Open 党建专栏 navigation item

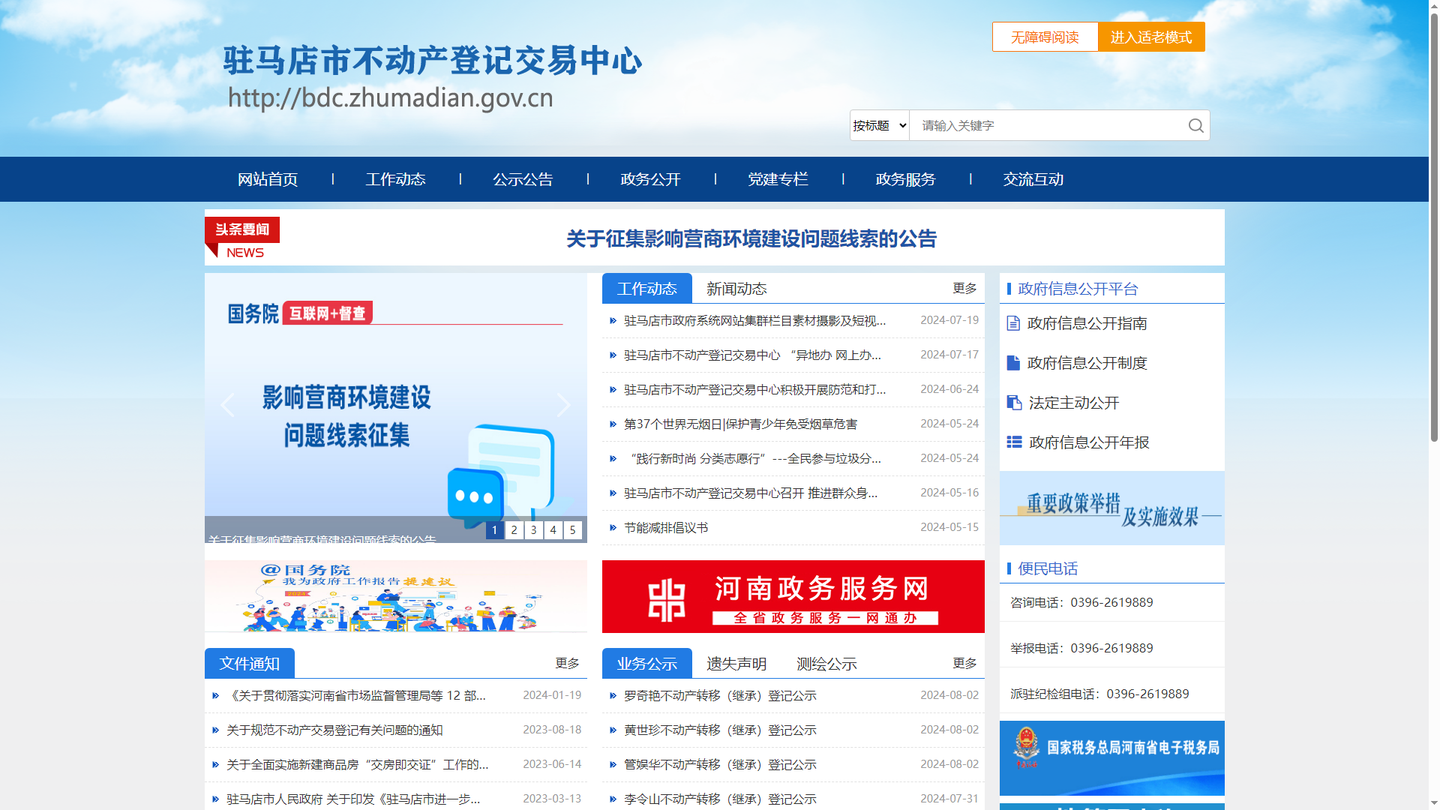778,179
